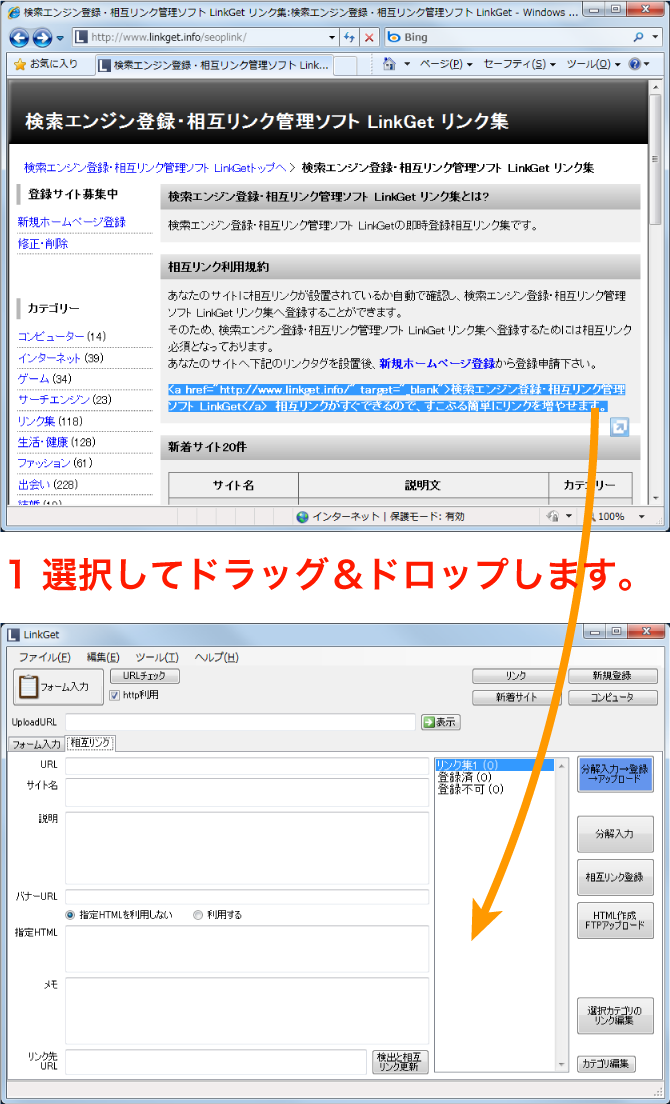Click the refresh icon beside the address bar
670x1104 pixels.
(x=350, y=37)
